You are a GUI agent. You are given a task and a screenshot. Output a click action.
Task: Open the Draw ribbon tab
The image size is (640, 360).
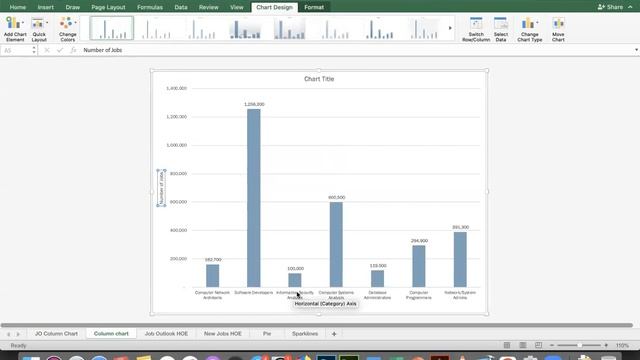[x=73, y=7]
